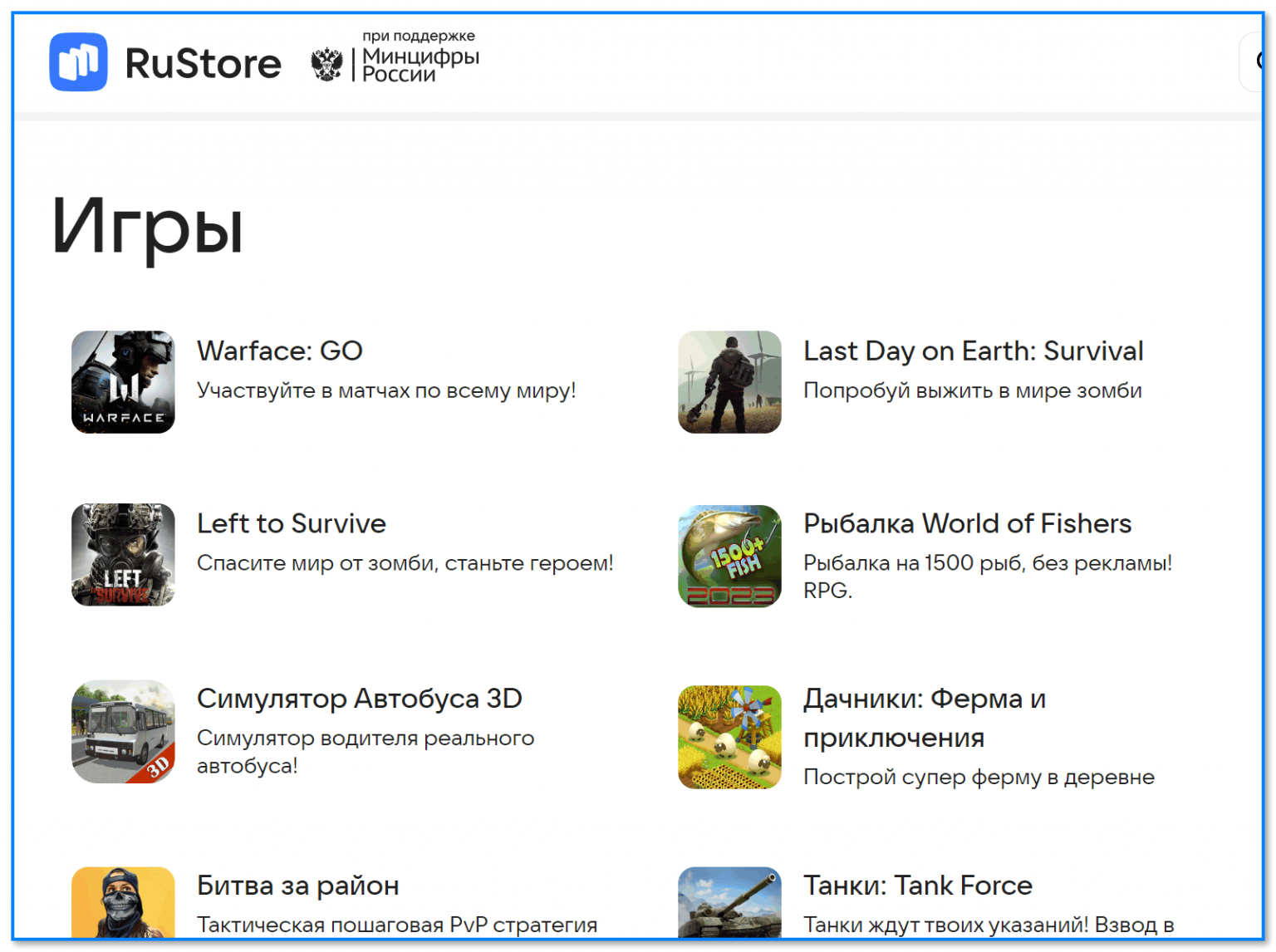Select the Дачники: Ферма и приключения title
This screenshot has height=952, width=1276.
[x=924, y=718]
